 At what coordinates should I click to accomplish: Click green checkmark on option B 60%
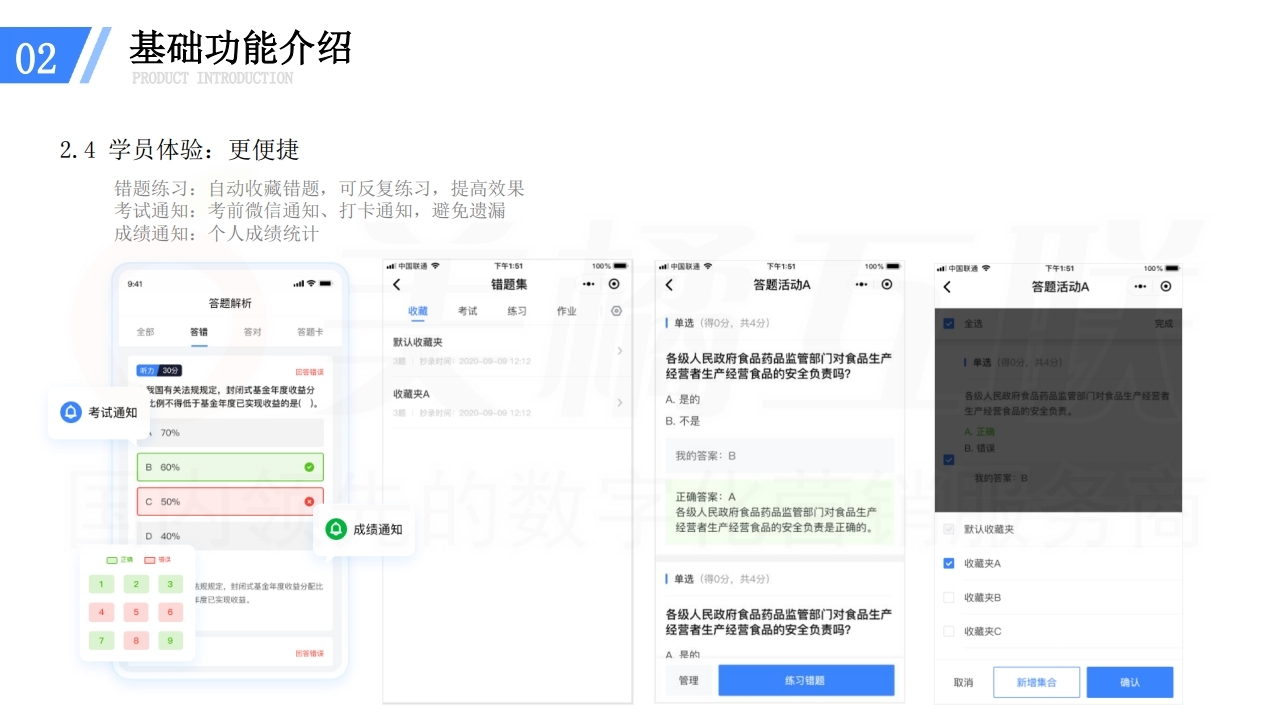[x=309, y=467]
